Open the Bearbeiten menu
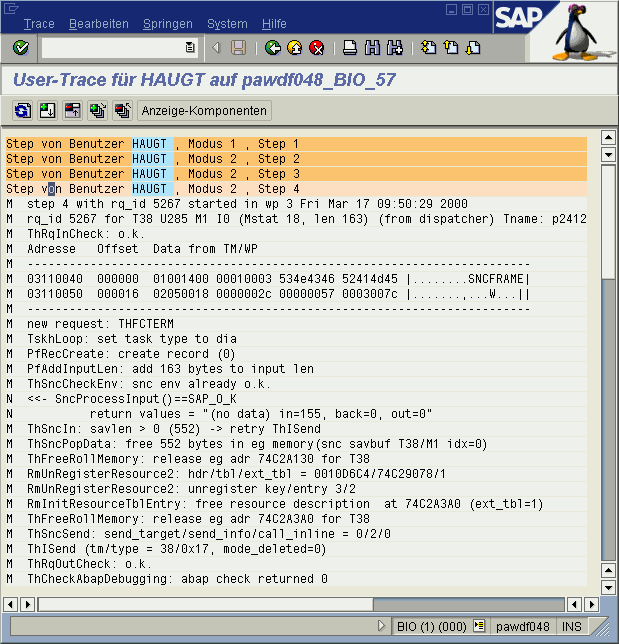 click(99, 24)
